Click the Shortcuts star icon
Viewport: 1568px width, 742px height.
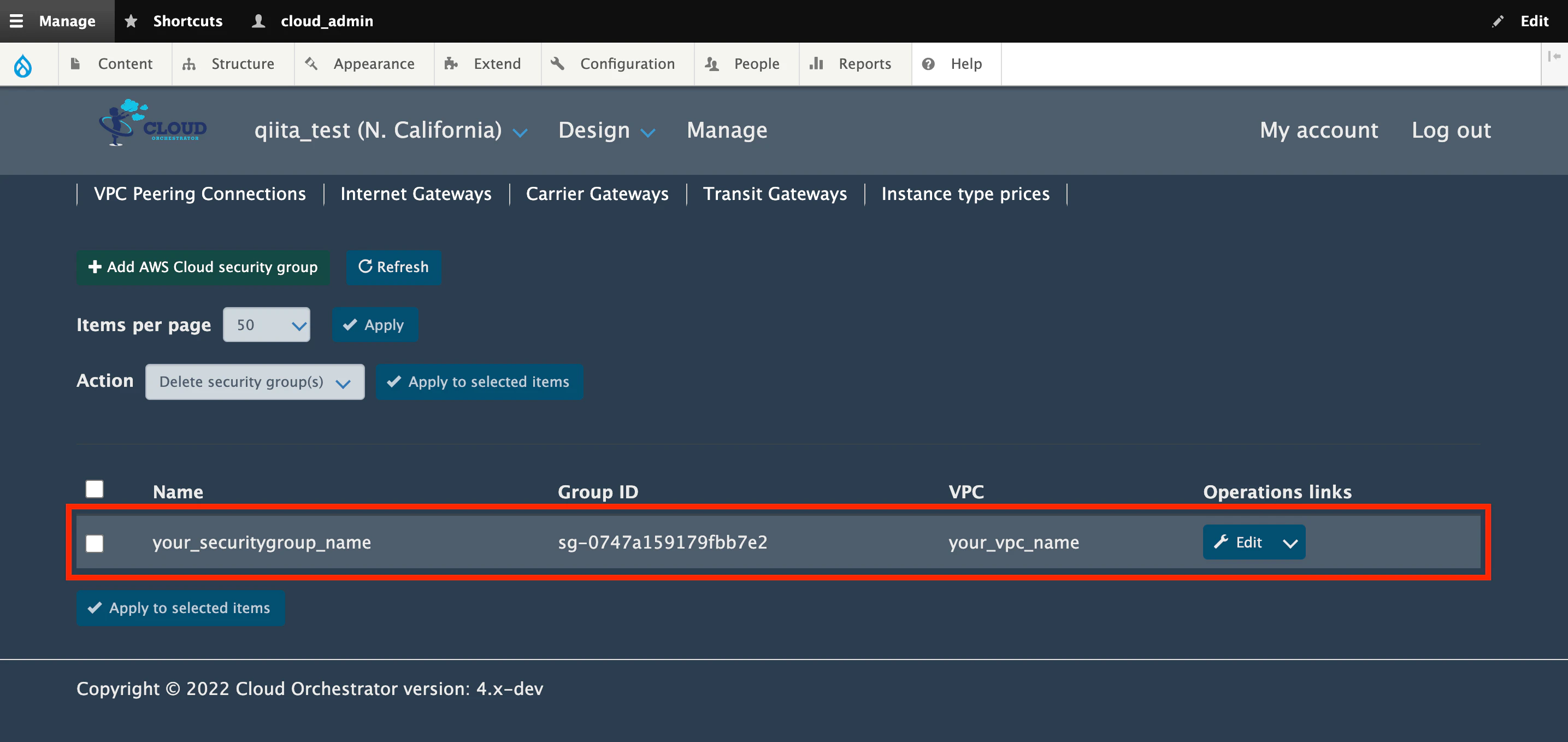(131, 21)
